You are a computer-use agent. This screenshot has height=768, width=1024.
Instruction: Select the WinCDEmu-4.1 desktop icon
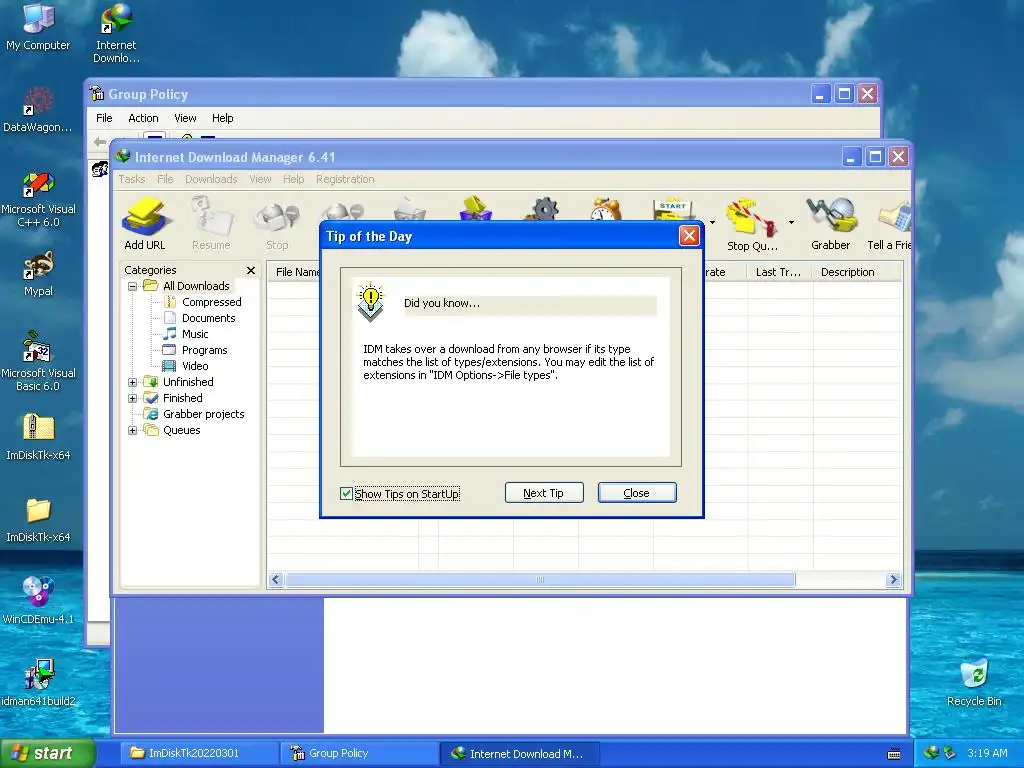[38, 600]
